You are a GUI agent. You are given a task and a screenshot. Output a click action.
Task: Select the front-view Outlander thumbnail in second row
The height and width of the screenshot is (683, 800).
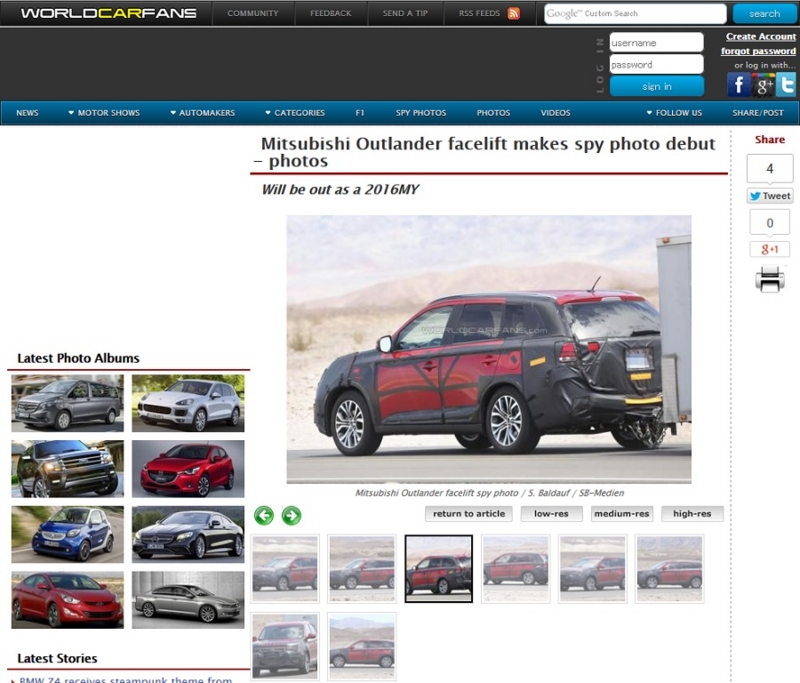pyautogui.click(x=285, y=646)
